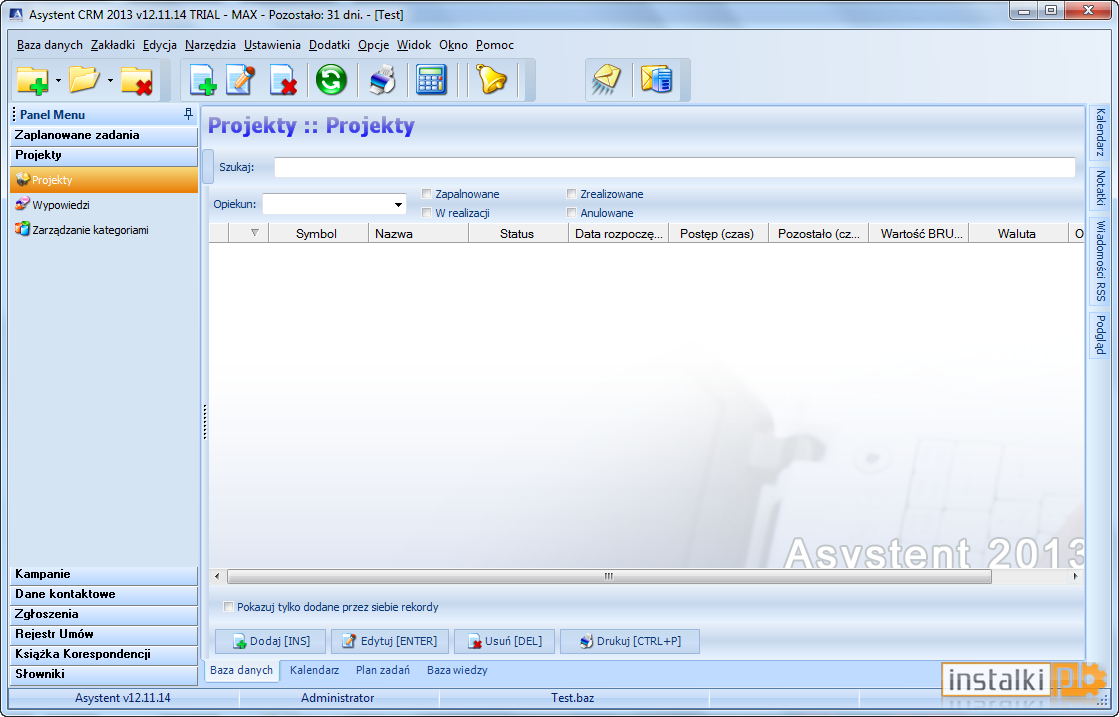Open Zakładki menu

tap(113, 45)
